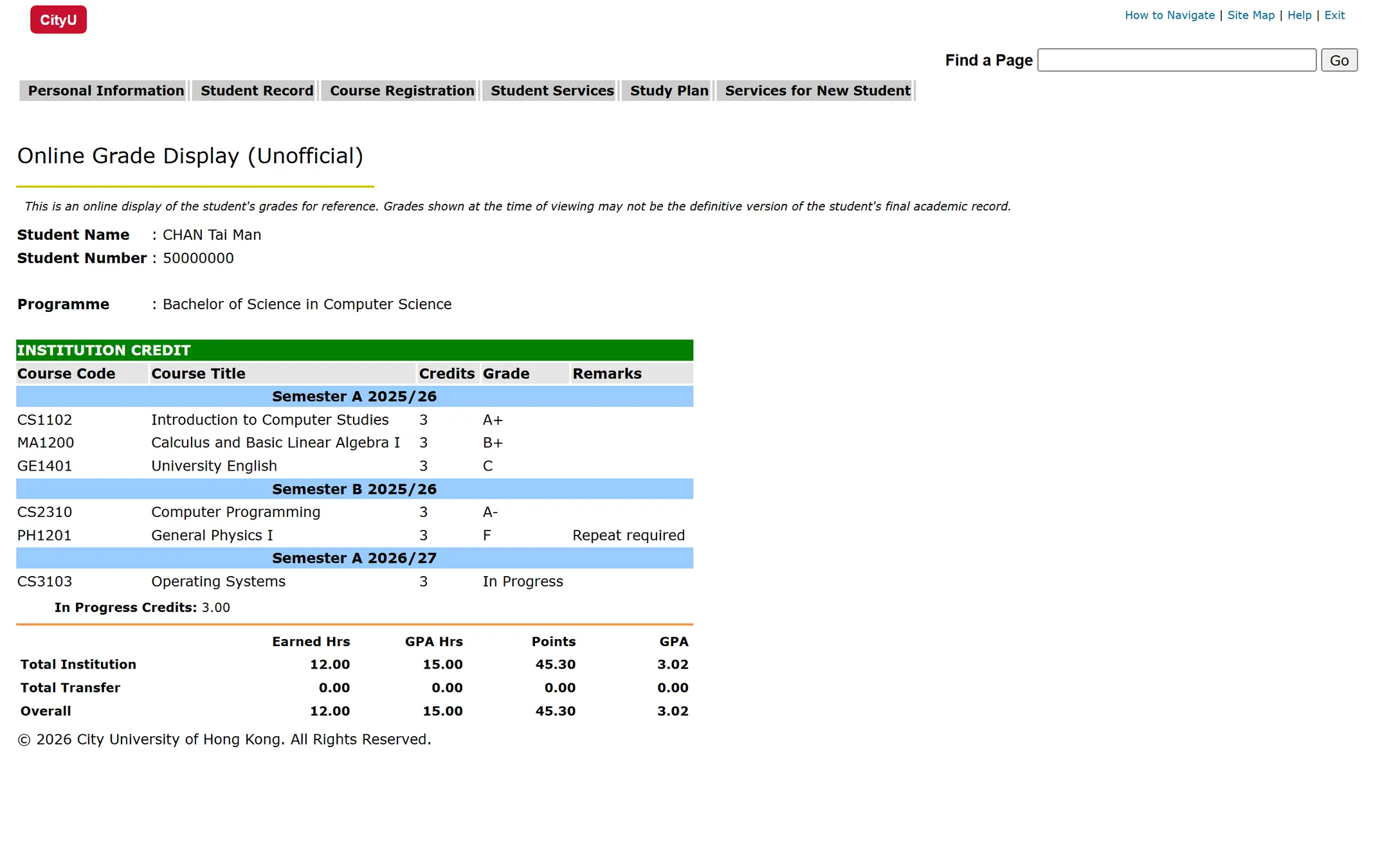
Task: Click Calculus and Basic Linear Algebra I
Action: pyautogui.click(x=276, y=443)
